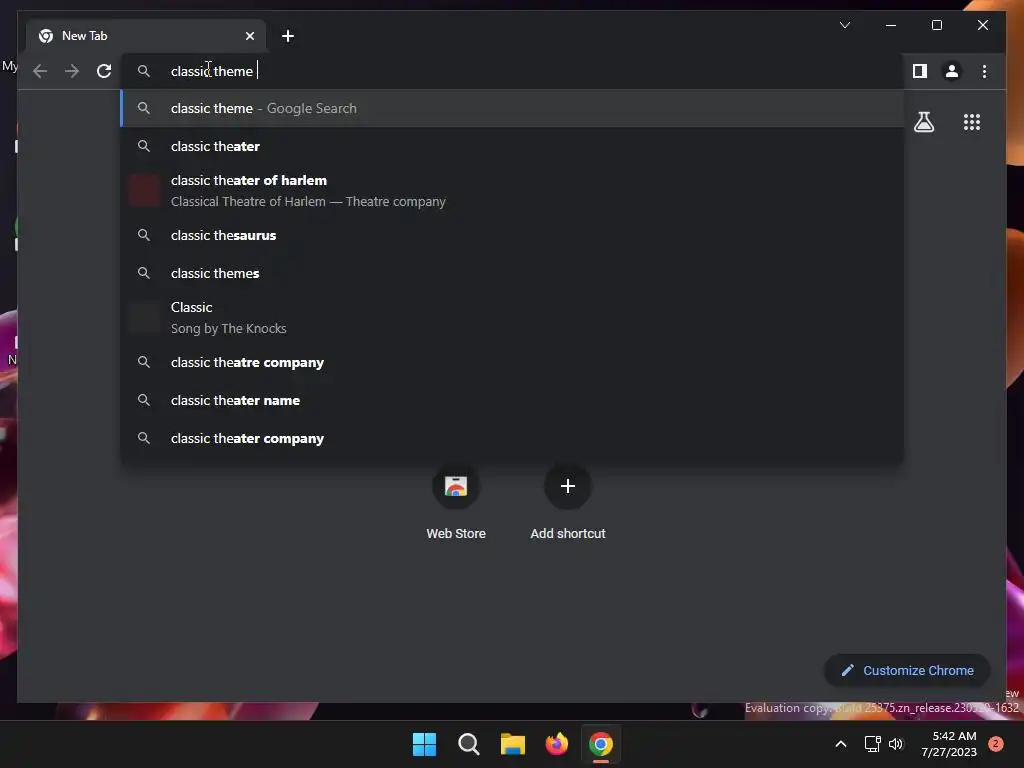Image resolution: width=1024 pixels, height=768 pixels.
Task: Reload the page with the refresh icon
Action: coord(104,71)
